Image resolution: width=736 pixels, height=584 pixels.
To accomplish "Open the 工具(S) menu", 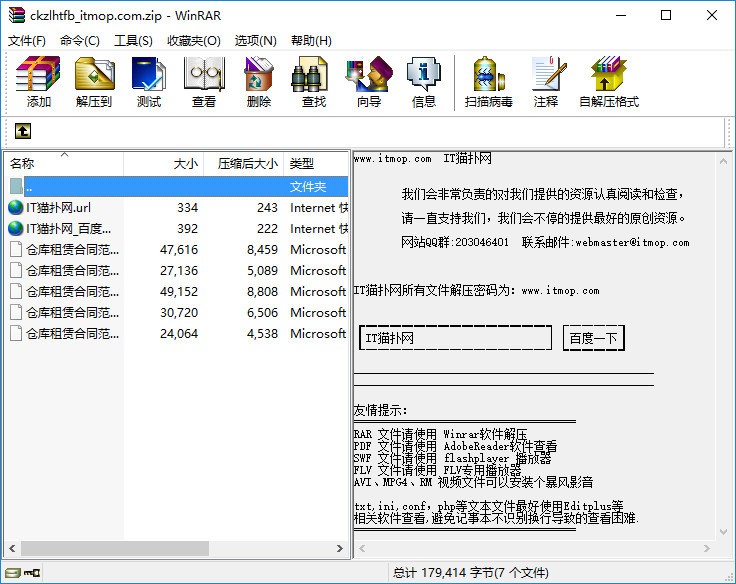I will [133, 41].
